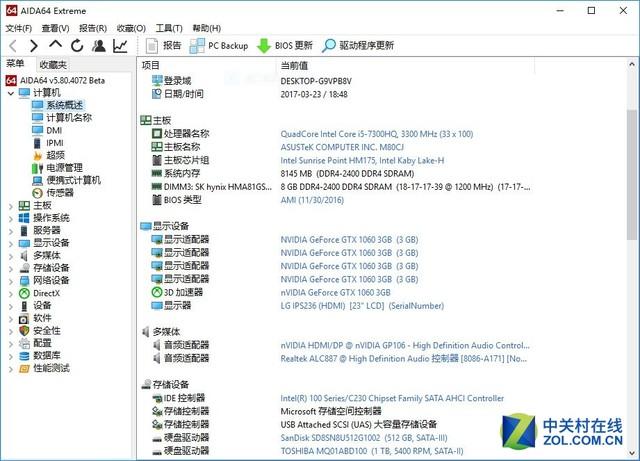The width and height of the screenshot is (640, 461).
Task: Expand the 显示设备 tree node
Action: pos(11,244)
